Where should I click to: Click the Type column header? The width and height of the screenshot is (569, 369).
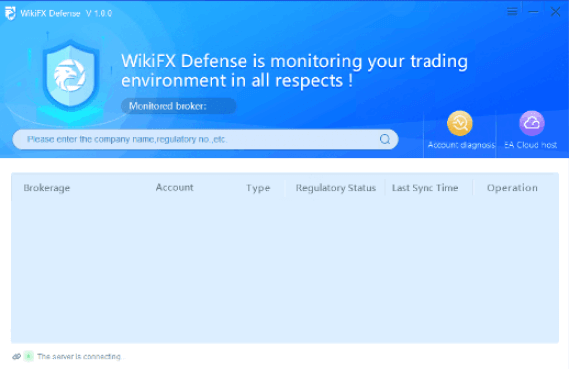(258, 188)
